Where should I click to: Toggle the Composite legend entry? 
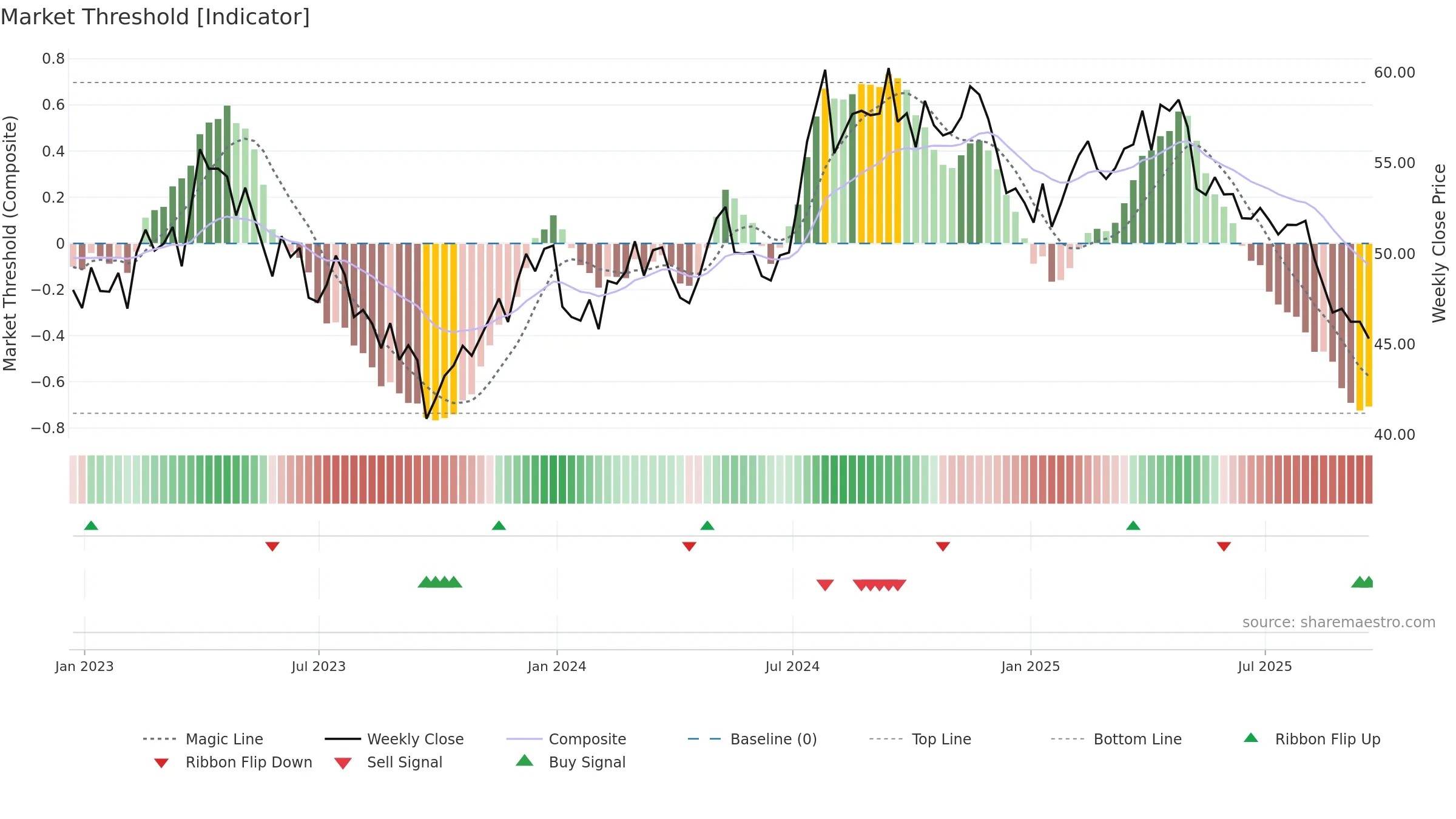click(x=566, y=739)
